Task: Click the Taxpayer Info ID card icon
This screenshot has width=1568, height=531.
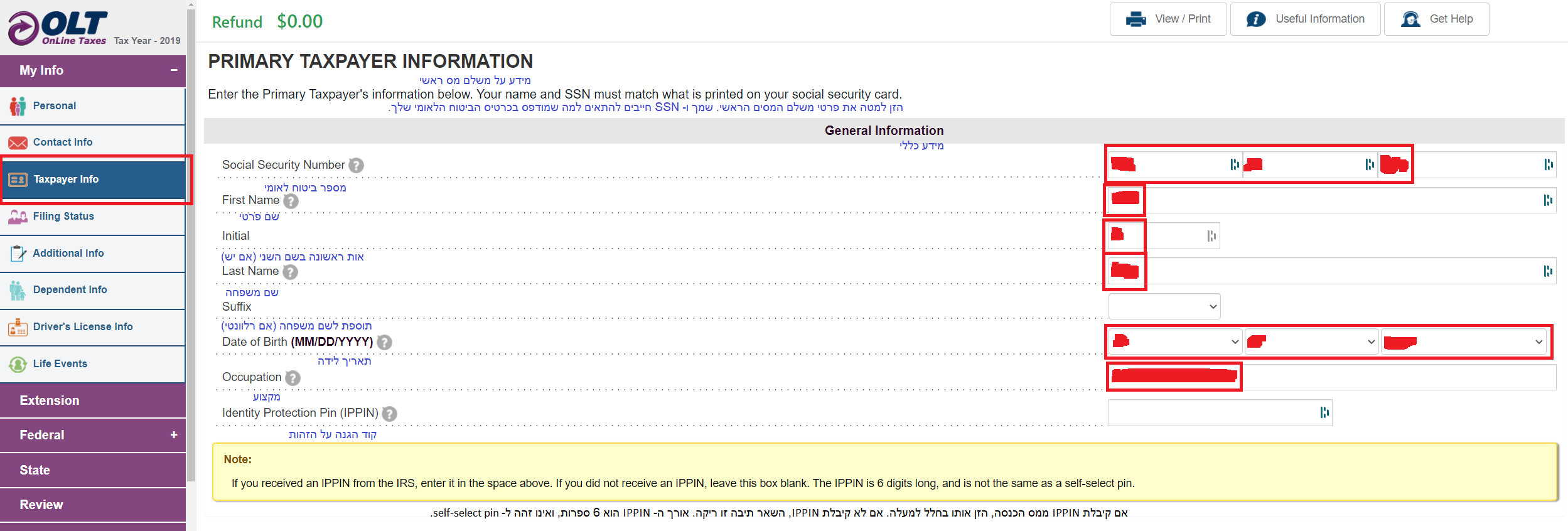Action: pos(18,180)
